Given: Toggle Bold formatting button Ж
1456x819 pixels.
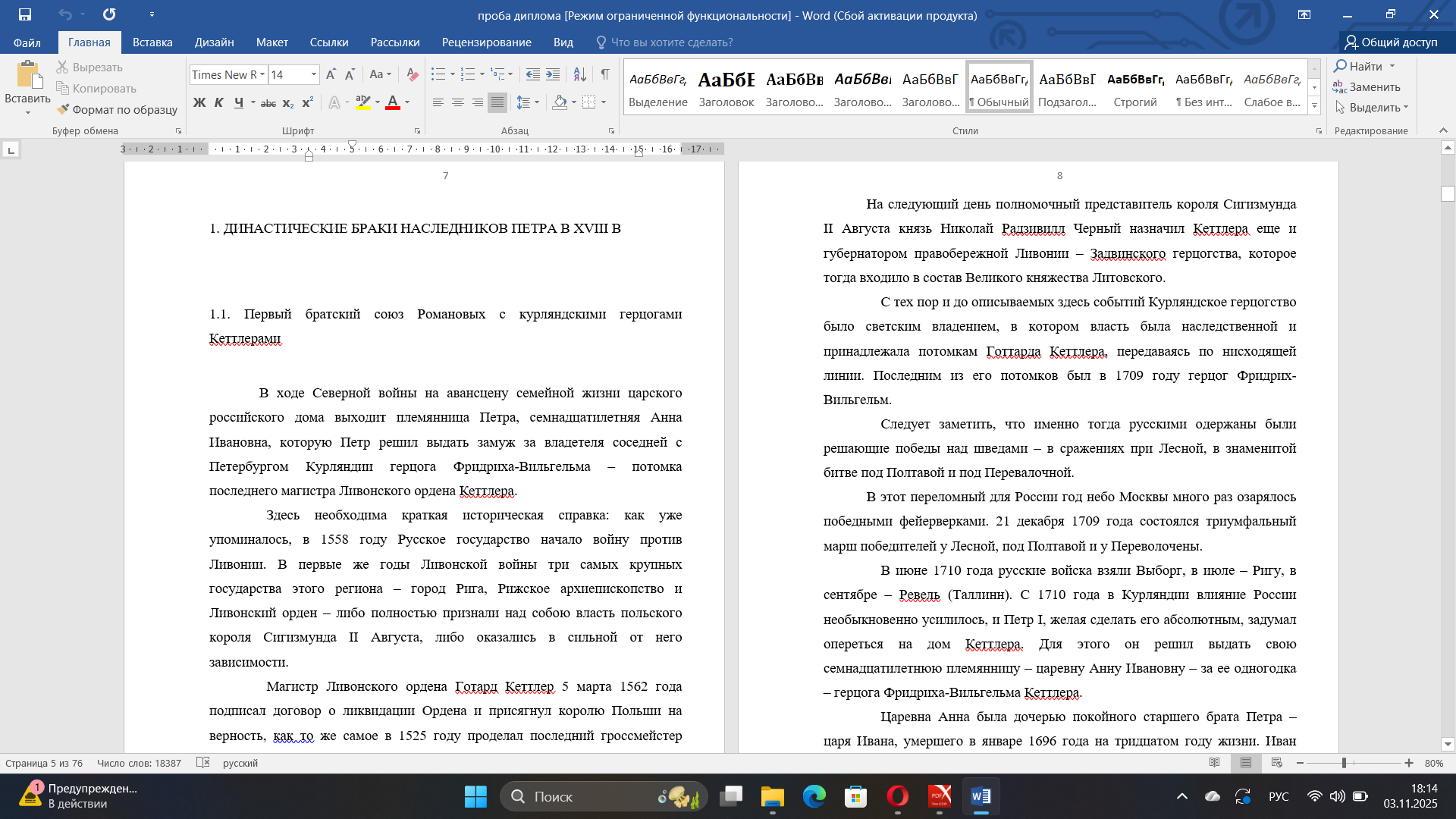Looking at the screenshot, I should [199, 102].
